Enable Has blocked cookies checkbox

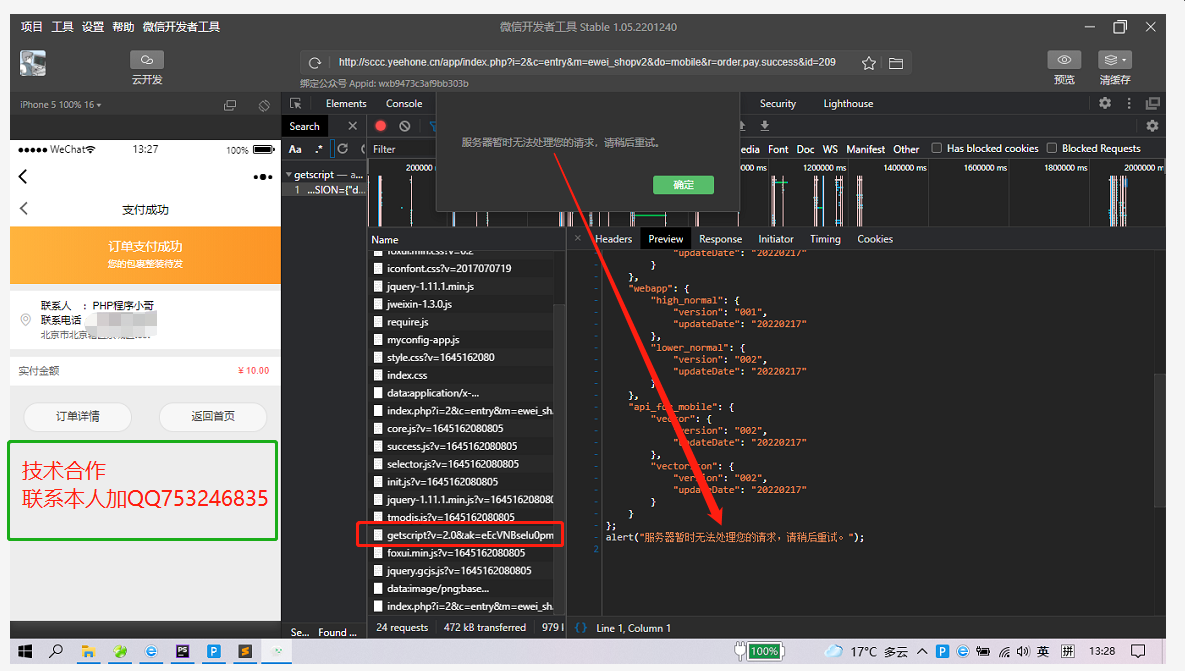coord(936,148)
